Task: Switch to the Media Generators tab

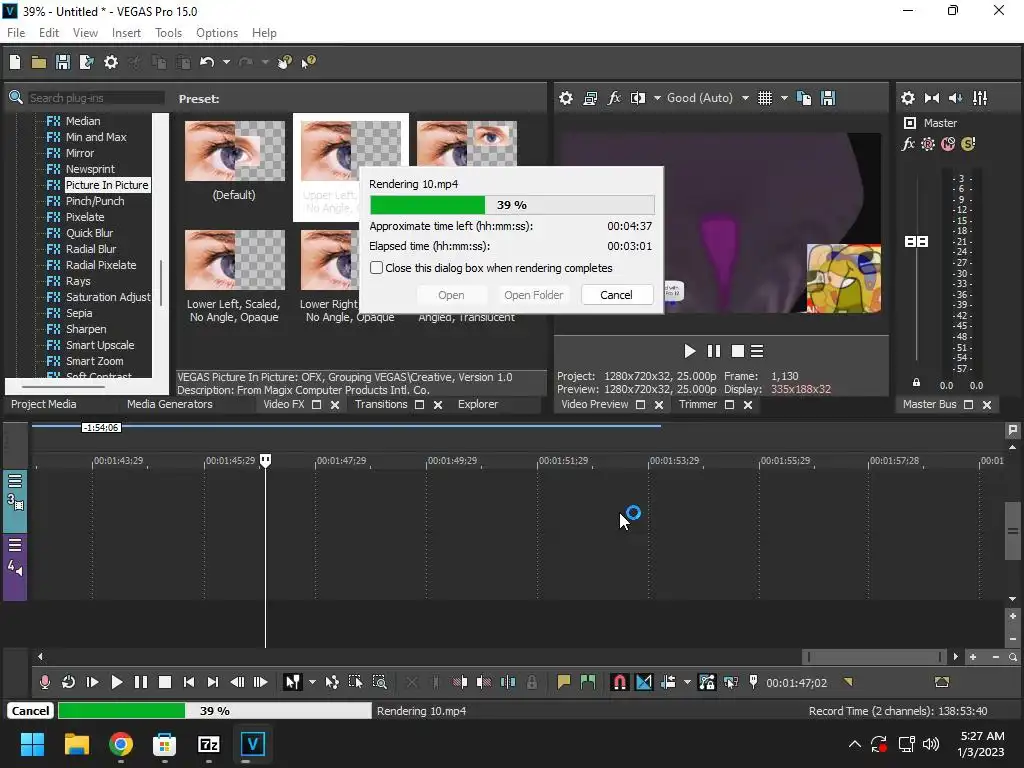Action: tap(170, 404)
